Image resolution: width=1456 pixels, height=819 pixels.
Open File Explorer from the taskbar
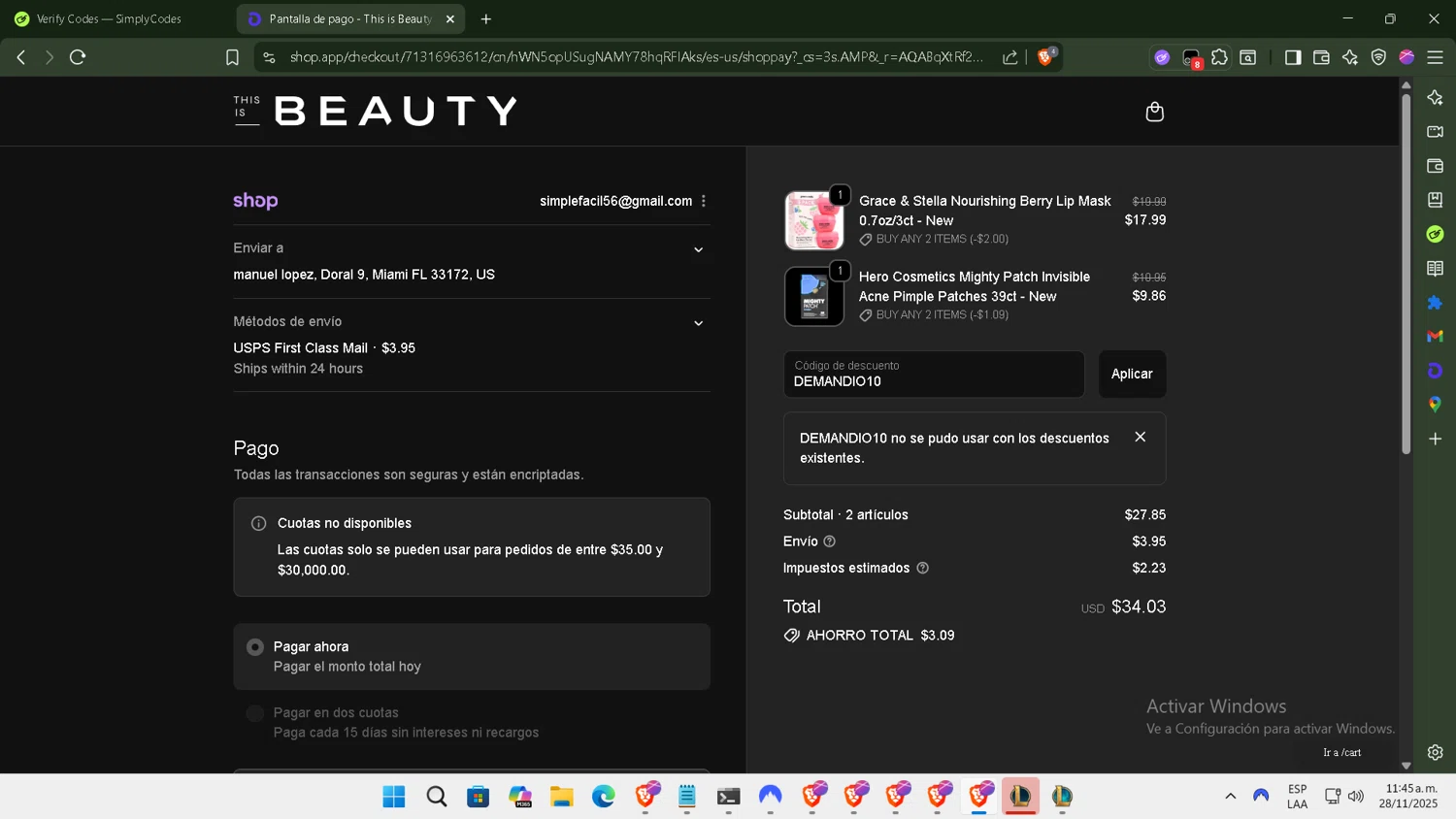pyautogui.click(x=562, y=797)
